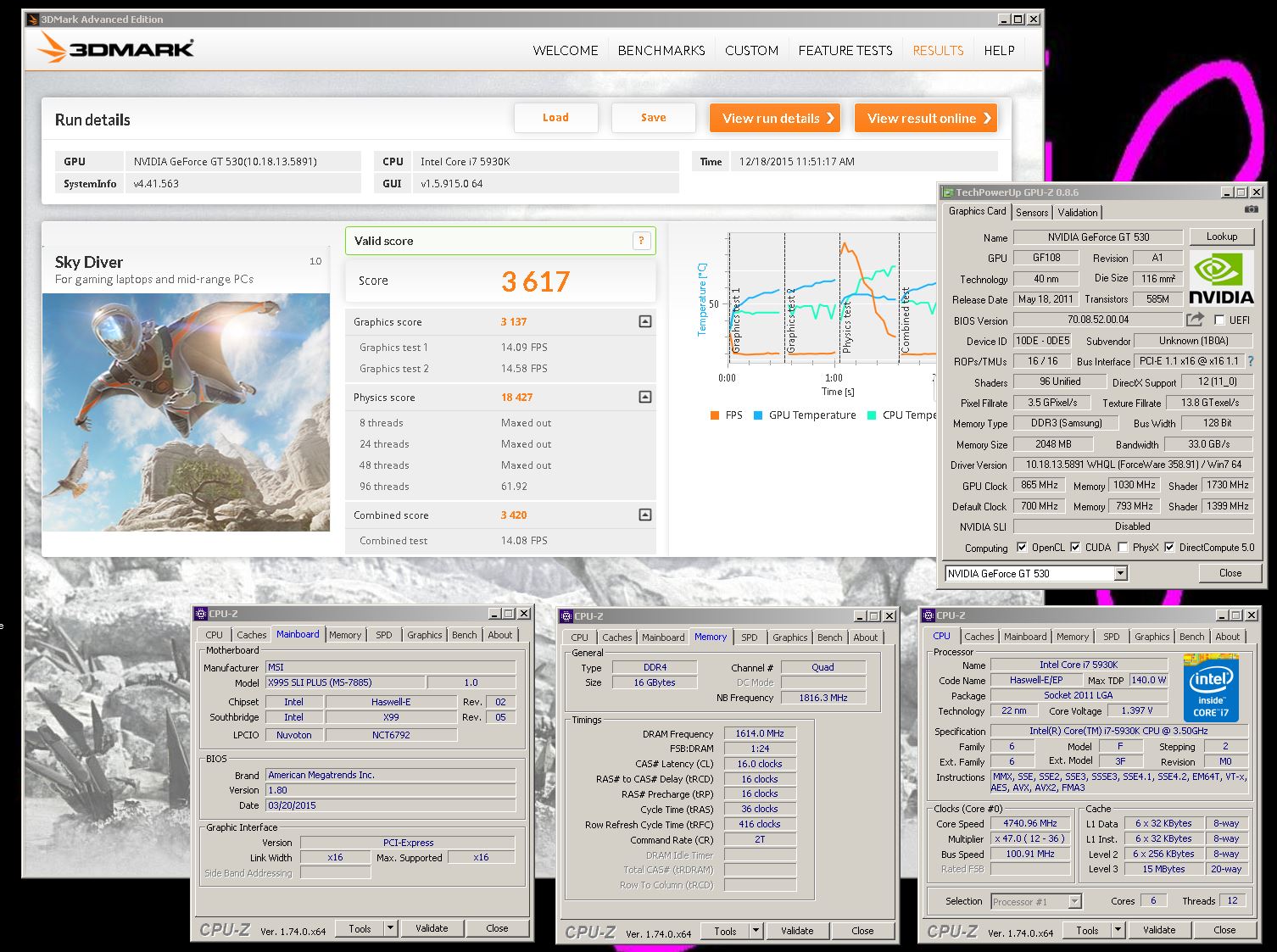This screenshot has height=952, width=1277.
Task: Open Tools dropdown arrow in CPU tab CPU-Z
Action: point(1118,930)
